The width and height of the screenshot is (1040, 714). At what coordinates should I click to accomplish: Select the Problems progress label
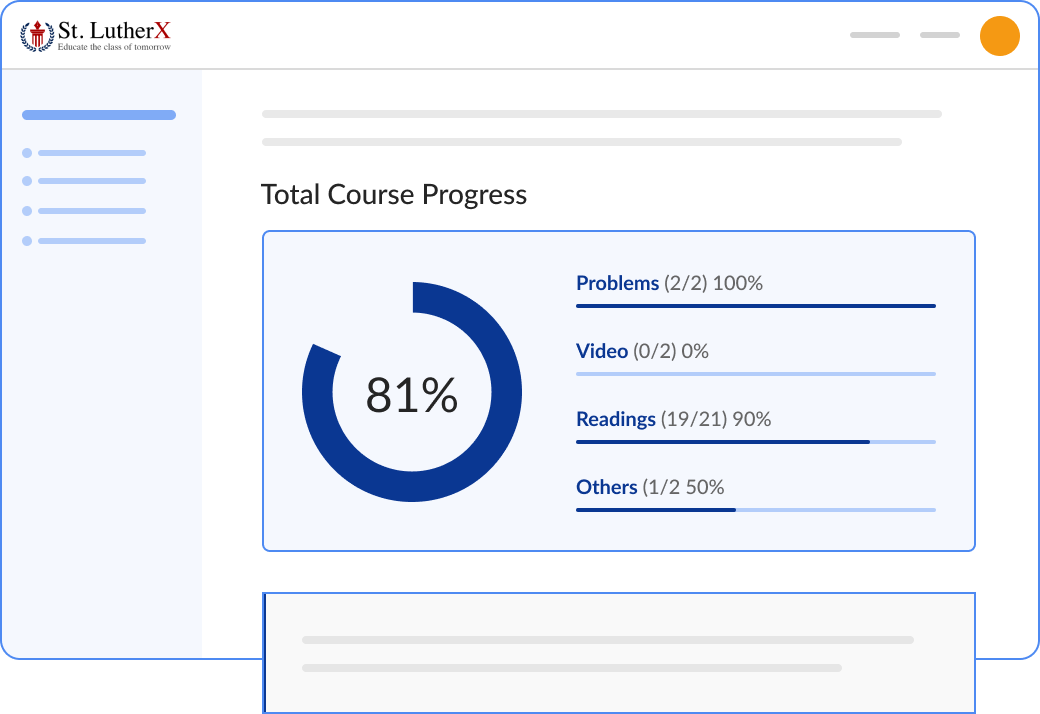[x=618, y=283]
